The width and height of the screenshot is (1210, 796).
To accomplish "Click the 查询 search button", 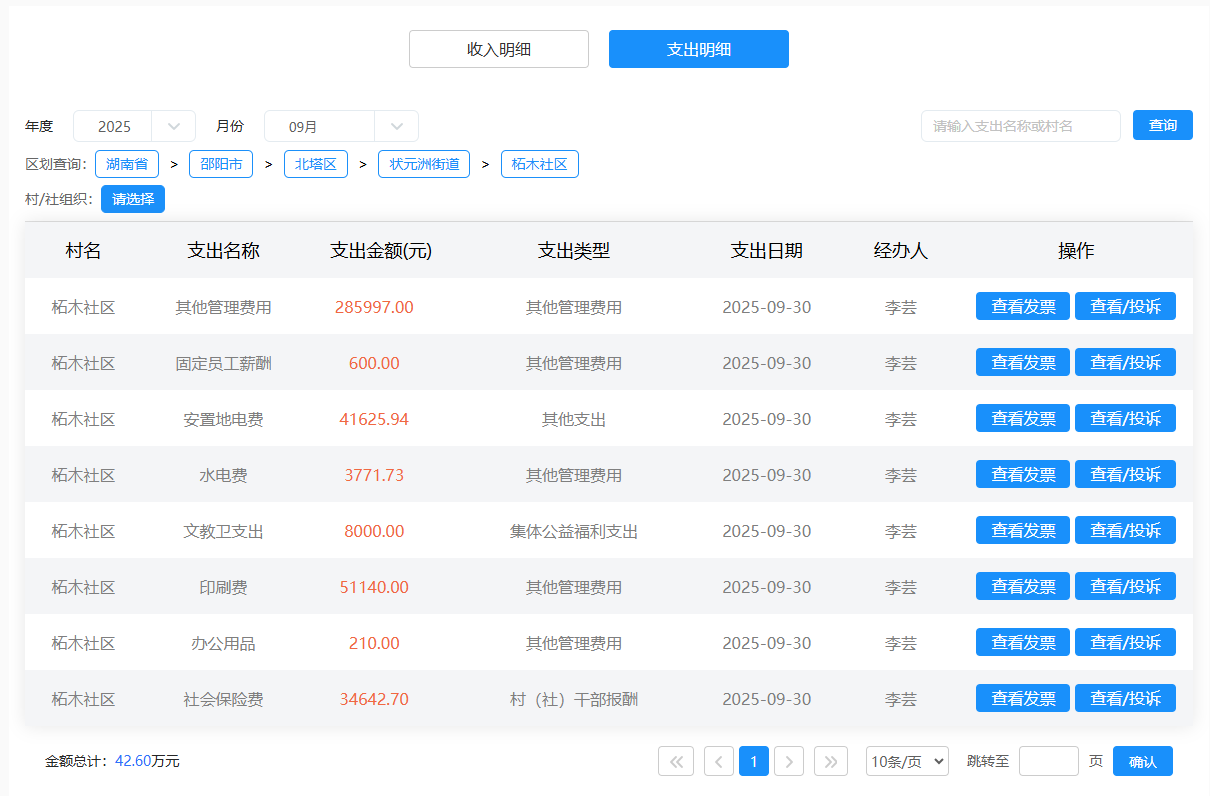I will (x=1162, y=125).
